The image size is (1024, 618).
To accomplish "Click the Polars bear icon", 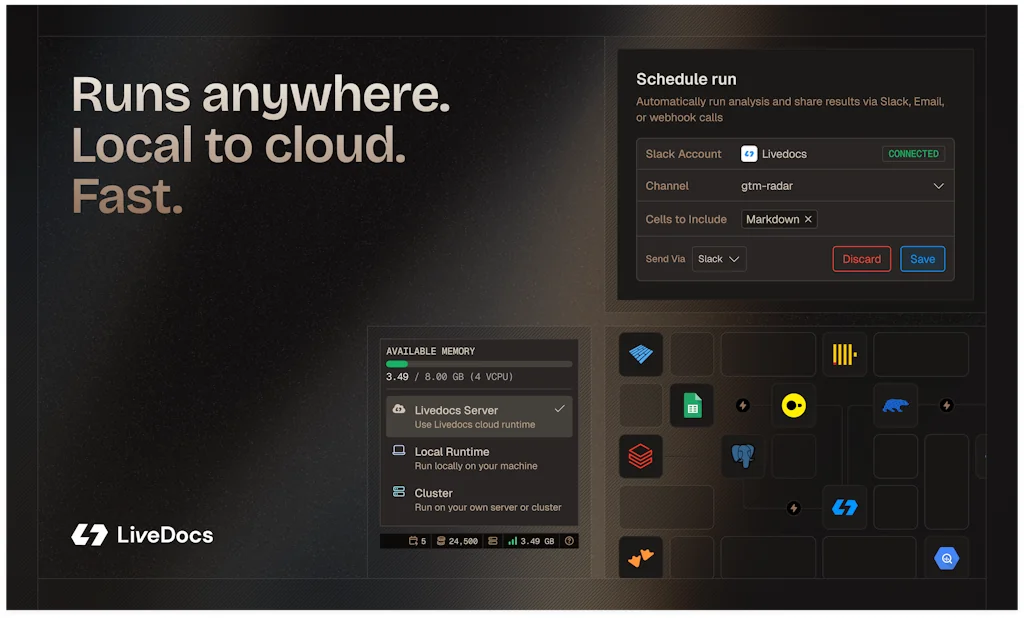I will click(895, 406).
